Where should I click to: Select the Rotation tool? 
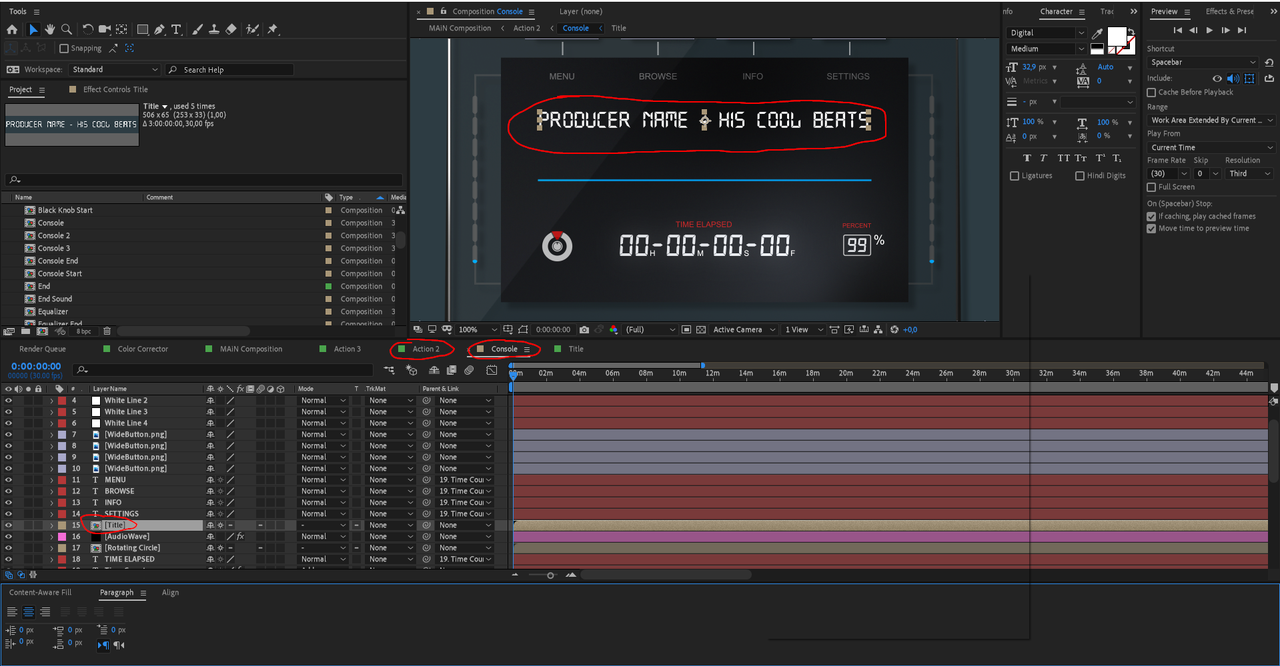pyautogui.click(x=88, y=30)
